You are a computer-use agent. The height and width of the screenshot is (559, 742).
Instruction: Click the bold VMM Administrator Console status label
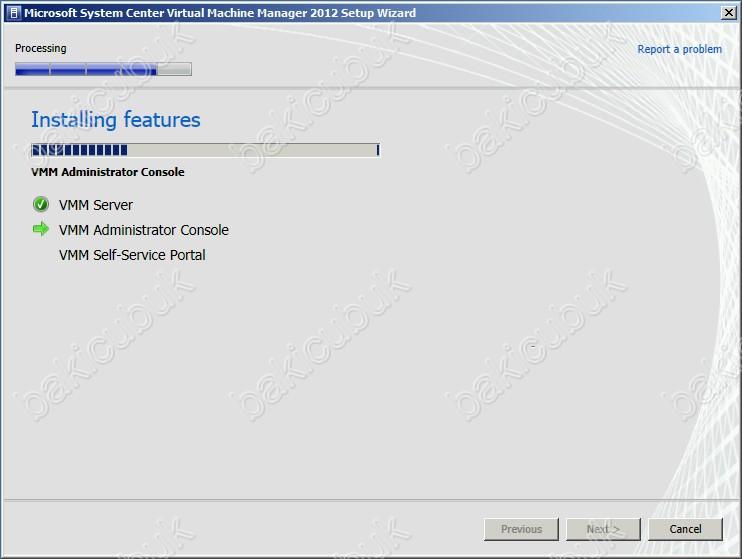pyautogui.click(x=108, y=172)
